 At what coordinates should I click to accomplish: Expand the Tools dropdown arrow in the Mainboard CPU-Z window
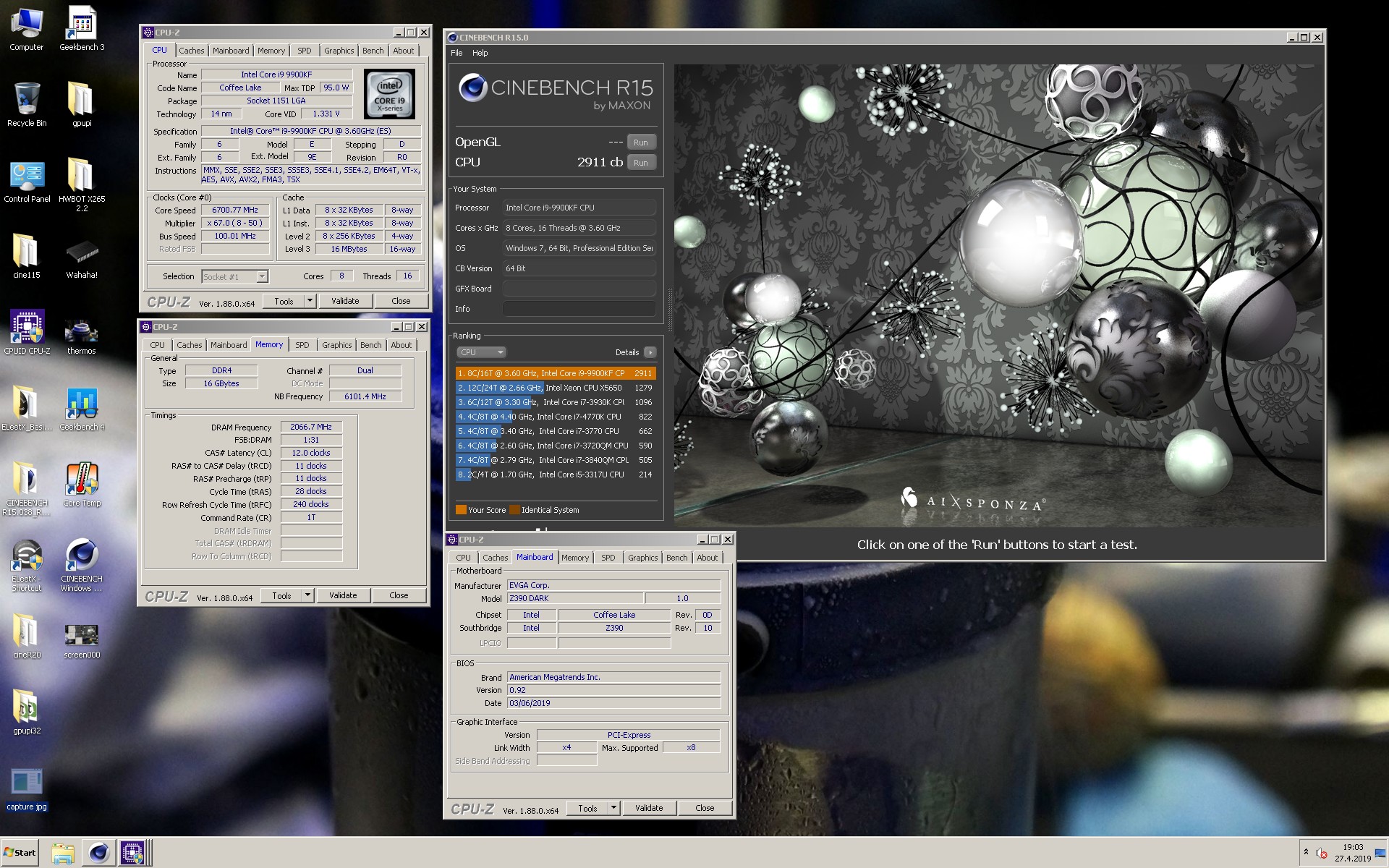pos(613,808)
